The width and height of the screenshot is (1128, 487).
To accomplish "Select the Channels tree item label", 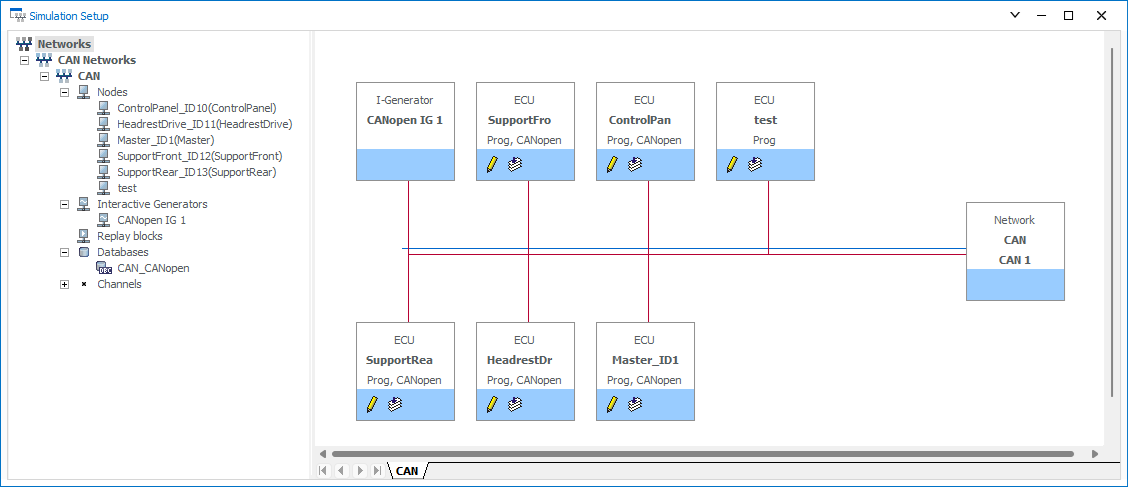I will (119, 284).
